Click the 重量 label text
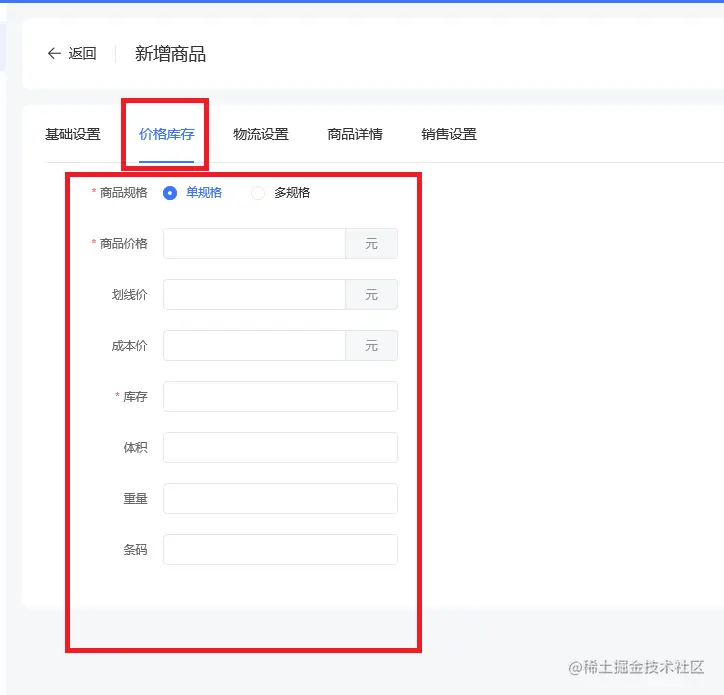Image resolution: width=724 pixels, height=695 pixels. pos(135,499)
